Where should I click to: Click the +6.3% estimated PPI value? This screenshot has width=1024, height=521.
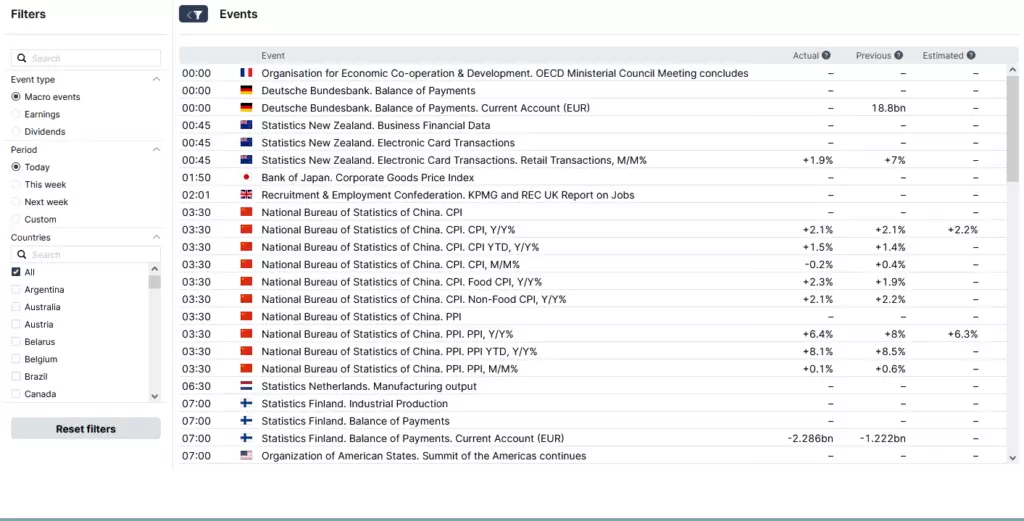(963, 334)
